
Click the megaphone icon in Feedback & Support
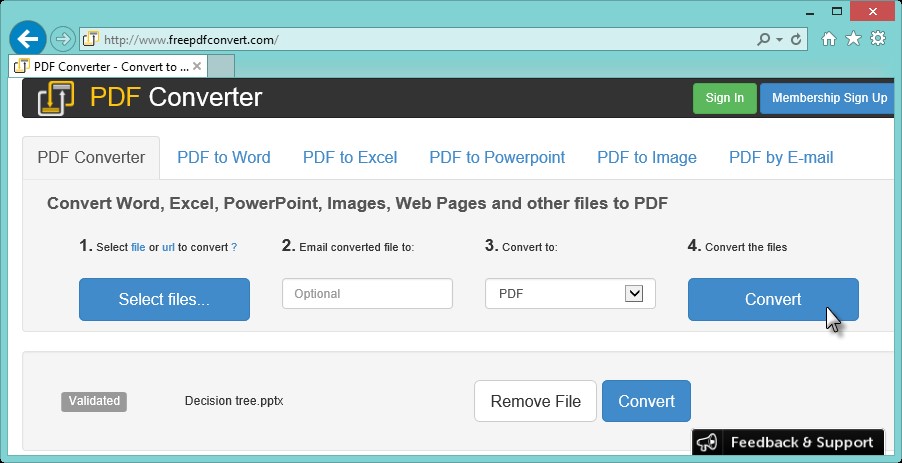point(707,442)
